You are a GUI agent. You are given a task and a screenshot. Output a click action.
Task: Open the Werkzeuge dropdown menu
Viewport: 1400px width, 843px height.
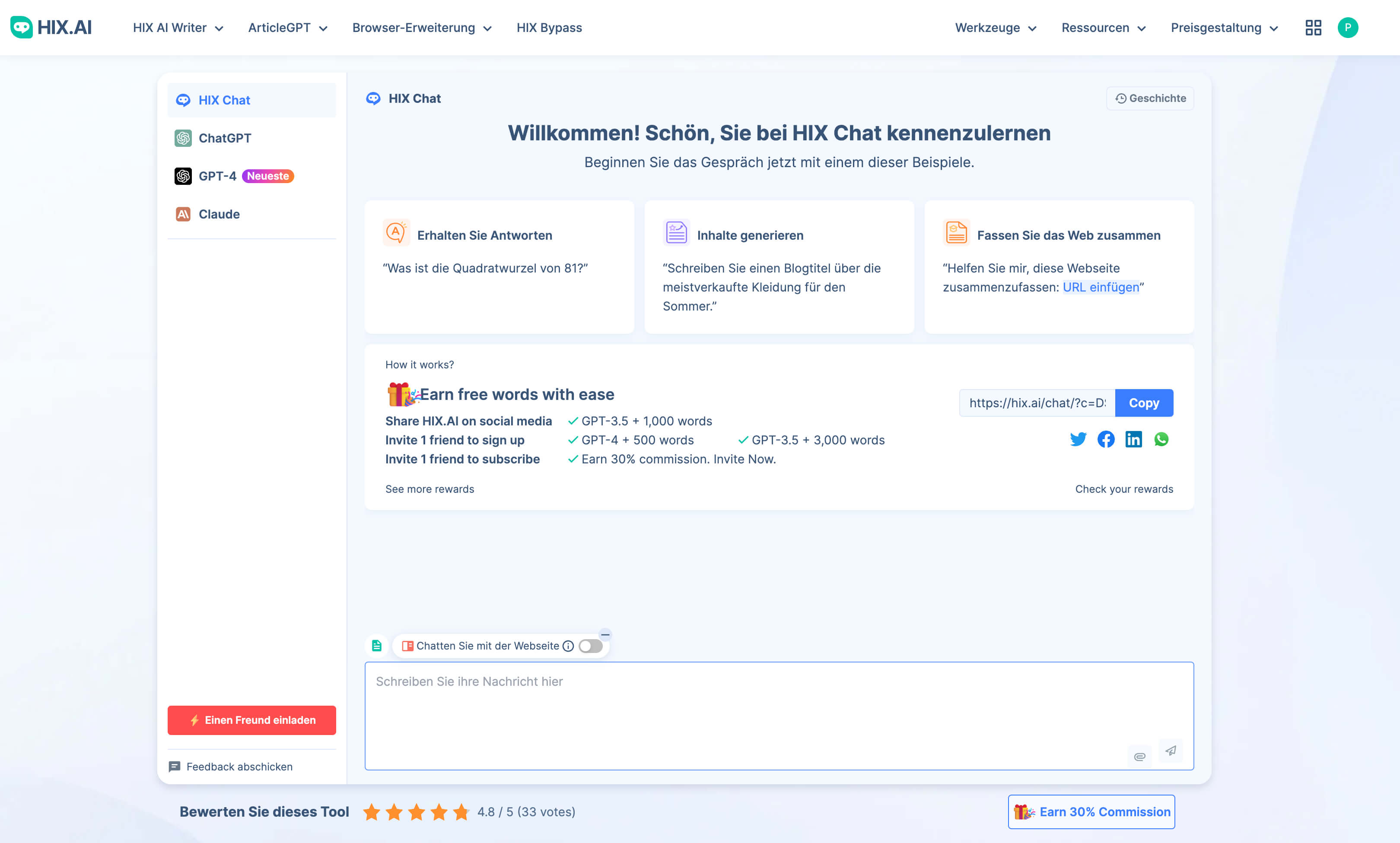click(x=996, y=28)
